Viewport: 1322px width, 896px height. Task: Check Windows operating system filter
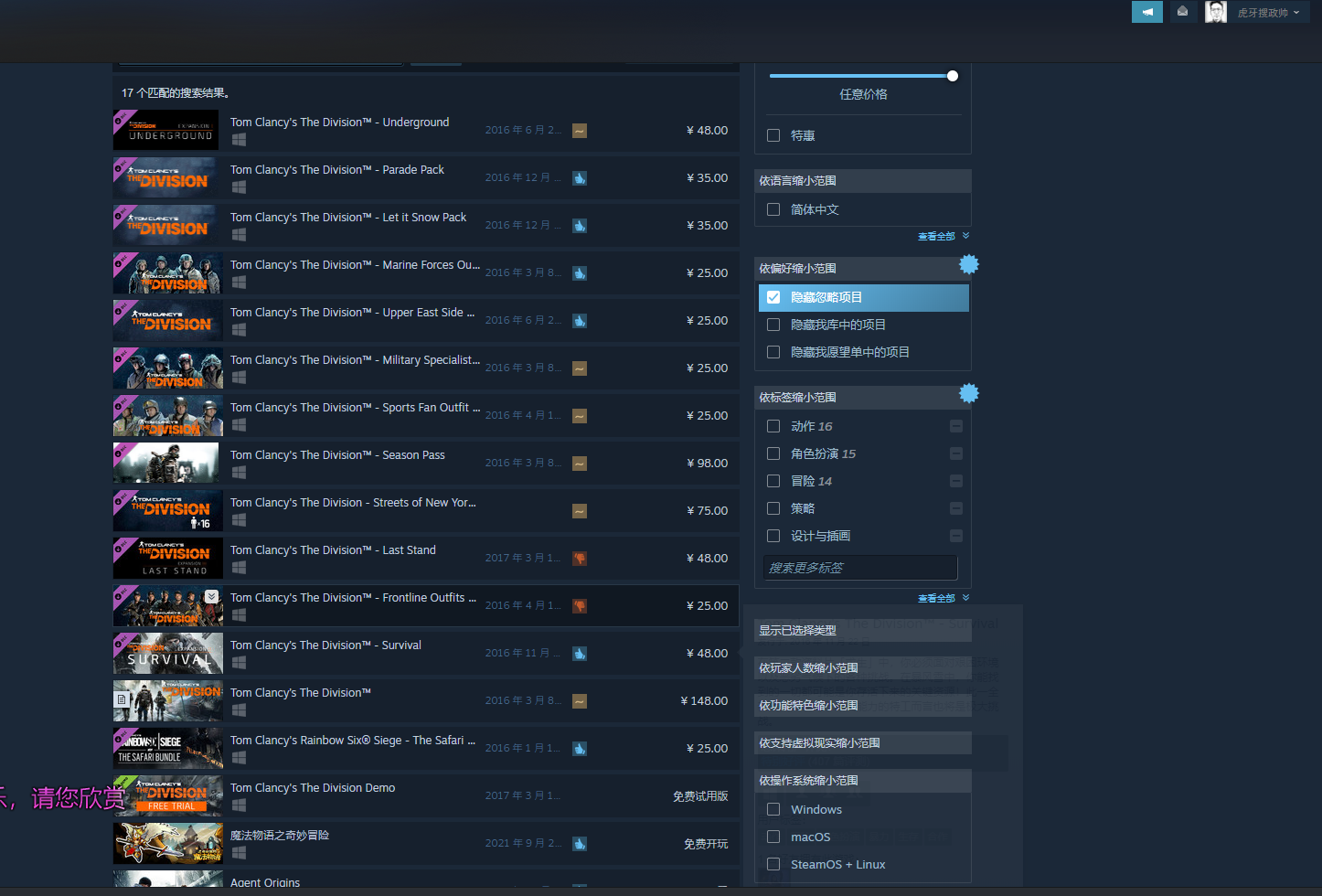[x=773, y=809]
